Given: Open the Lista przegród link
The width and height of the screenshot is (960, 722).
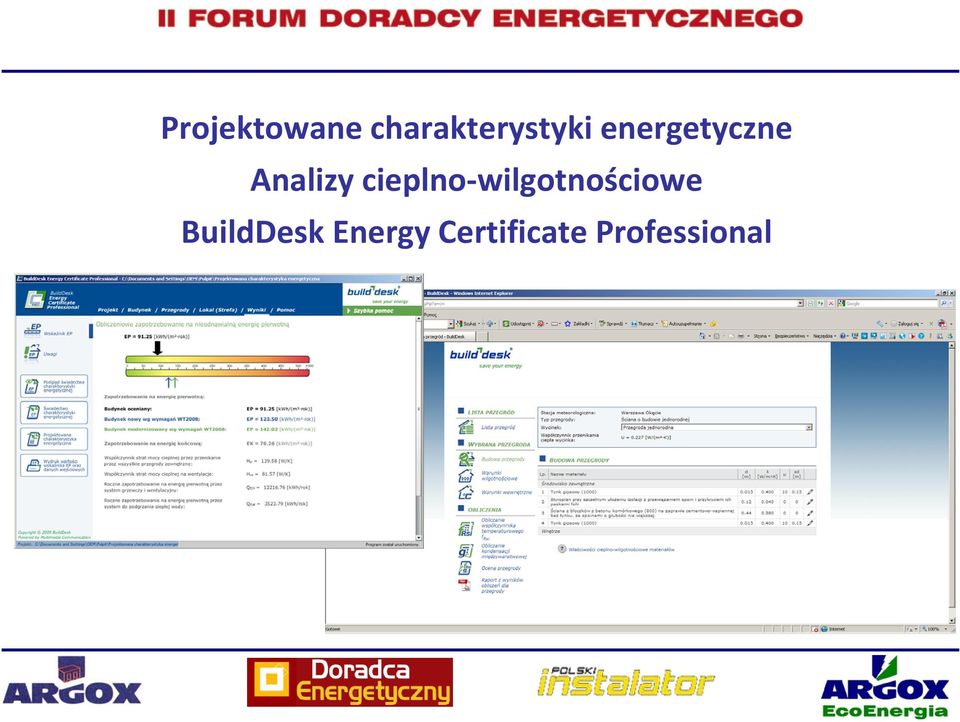Looking at the screenshot, I should click(498, 427).
